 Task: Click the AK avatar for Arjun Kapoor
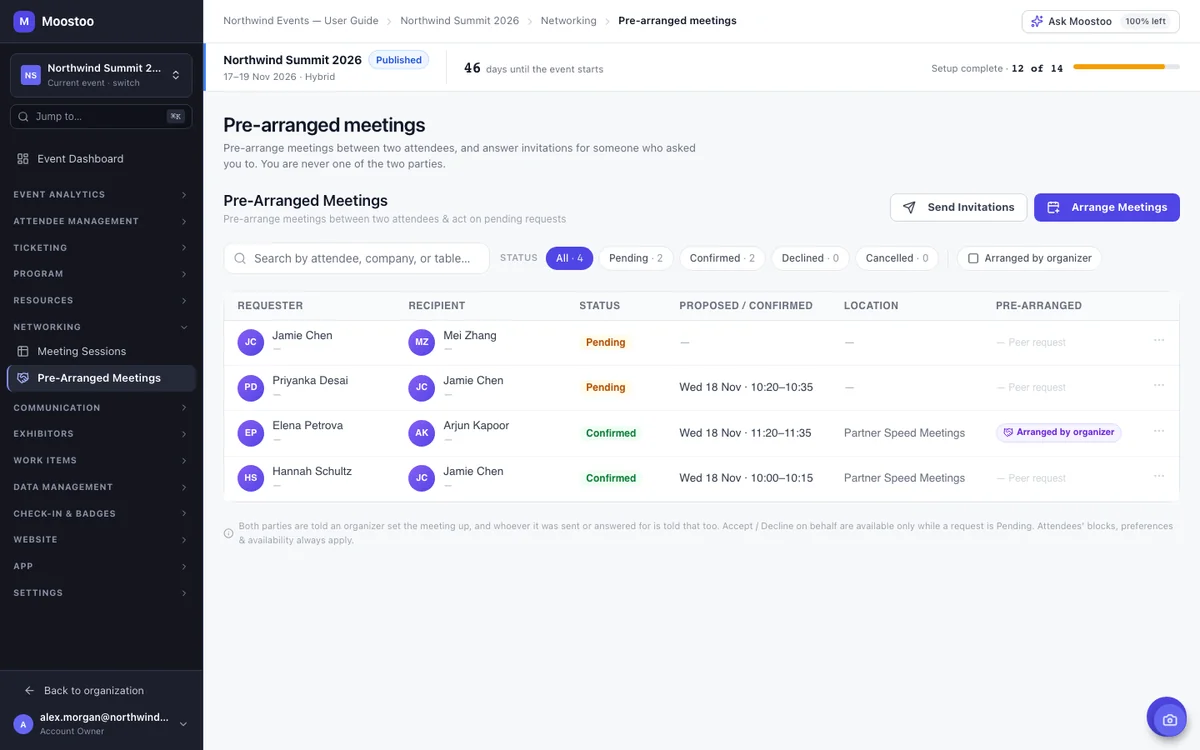(x=422, y=432)
